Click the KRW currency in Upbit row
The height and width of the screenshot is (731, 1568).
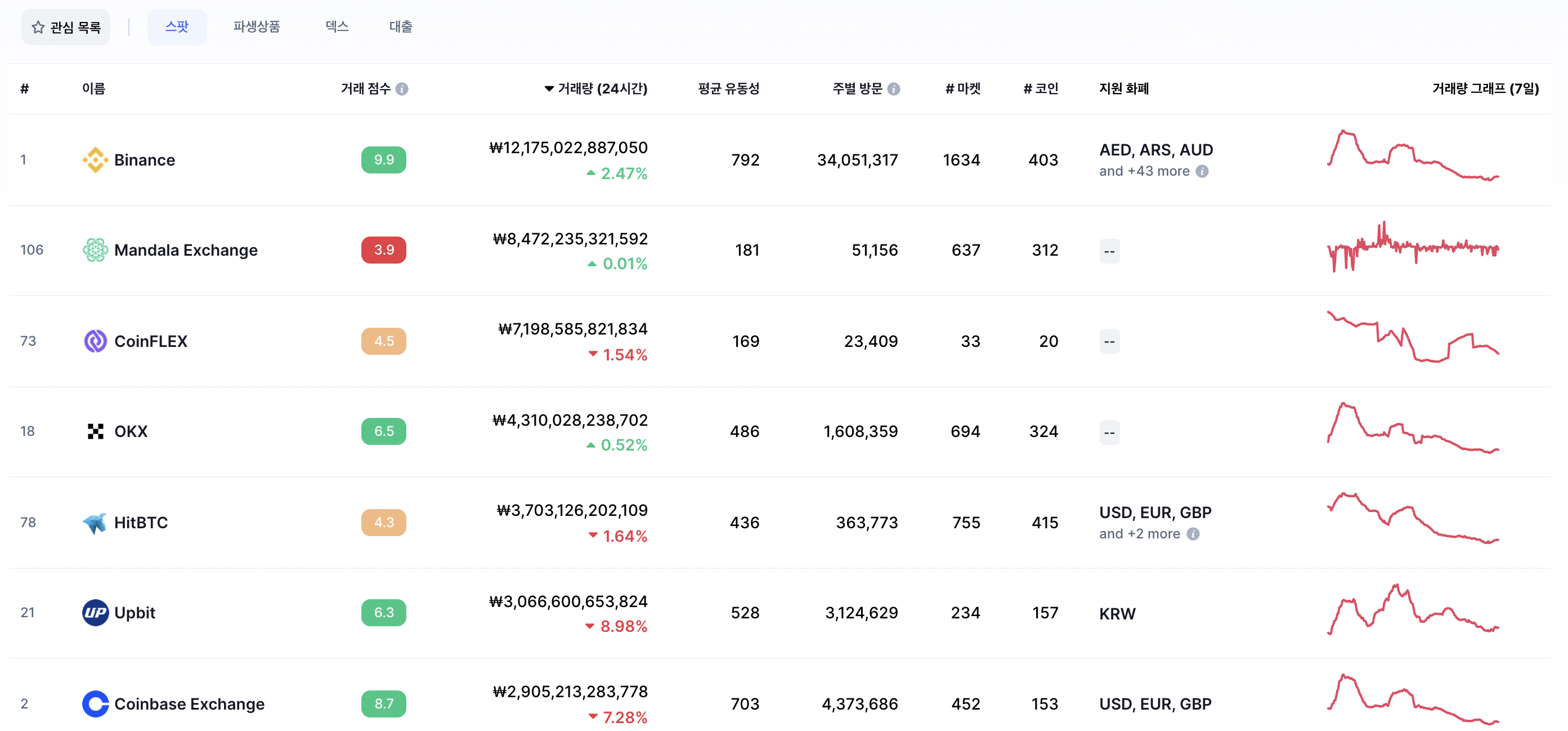[x=1118, y=614]
